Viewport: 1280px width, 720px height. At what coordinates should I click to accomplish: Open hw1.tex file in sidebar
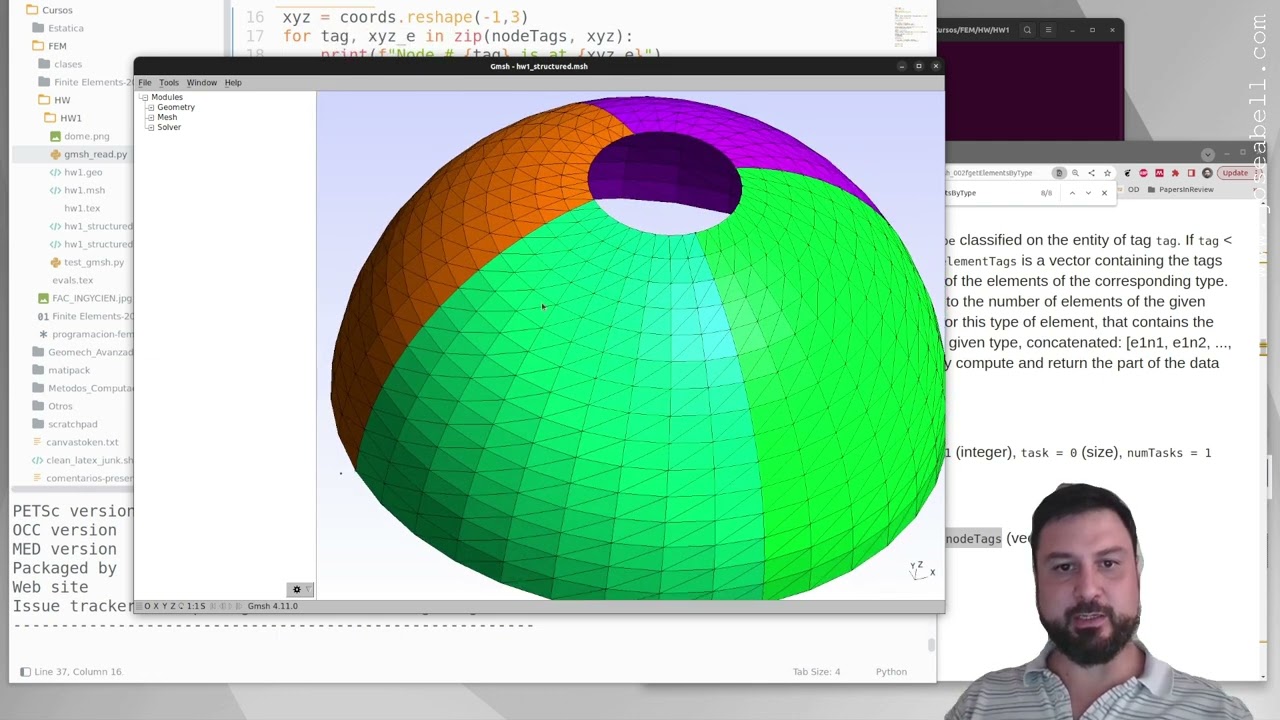click(x=82, y=208)
